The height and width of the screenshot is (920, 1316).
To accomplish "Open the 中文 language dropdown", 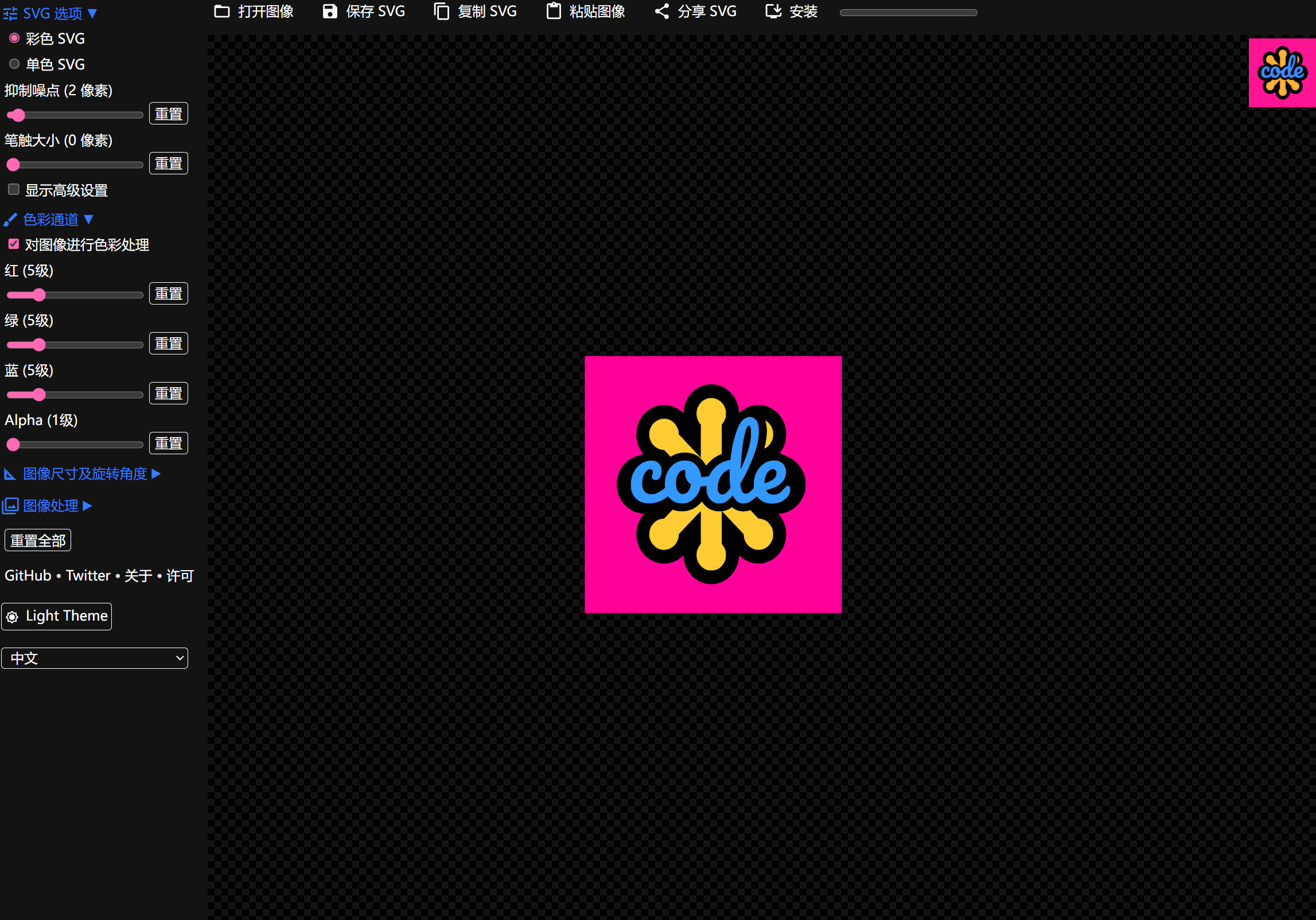I will point(95,658).
